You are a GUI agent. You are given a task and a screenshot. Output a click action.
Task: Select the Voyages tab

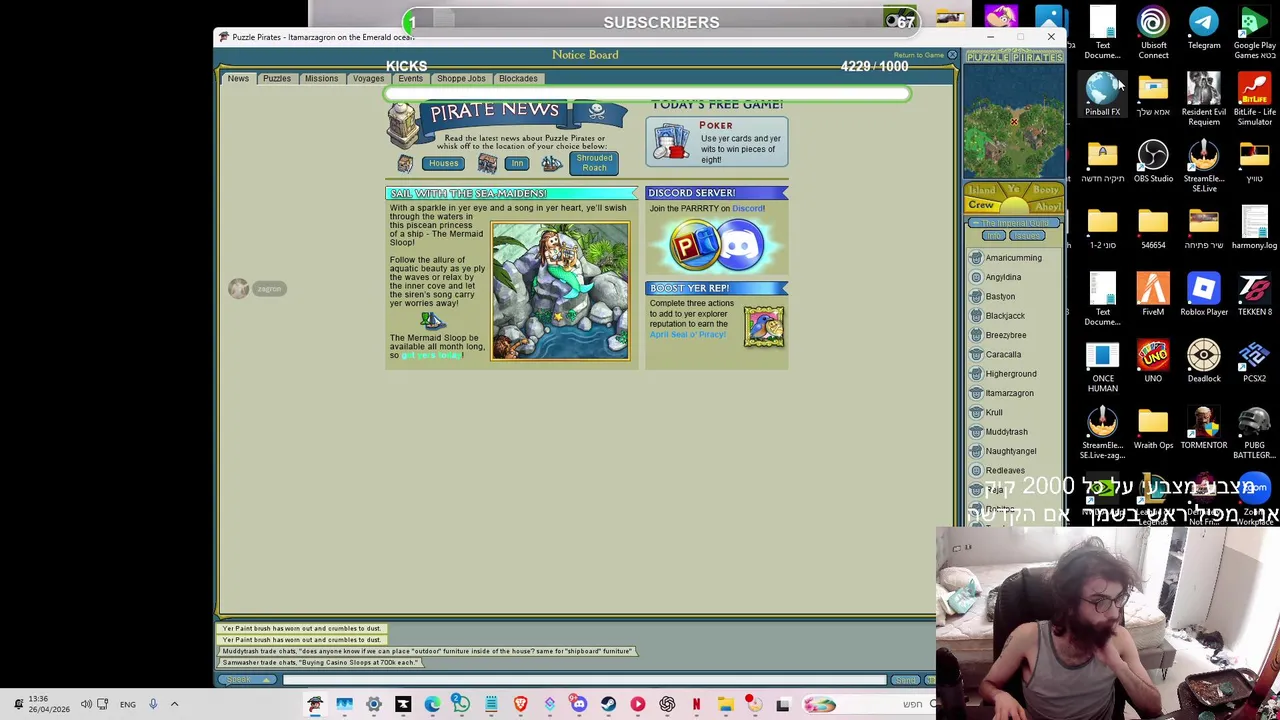(x=368, y=78)
